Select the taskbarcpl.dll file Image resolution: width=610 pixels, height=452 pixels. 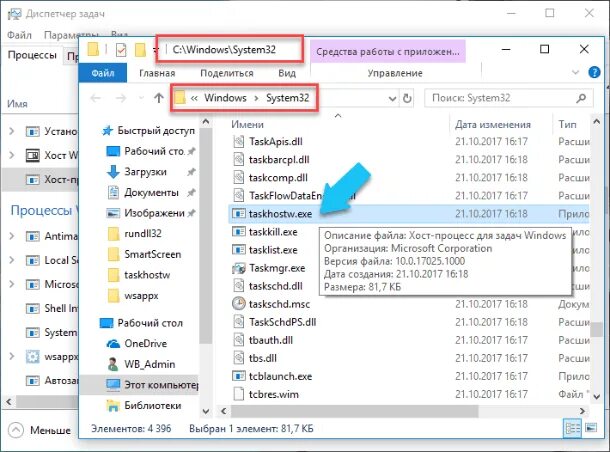[x=279, y=160]
